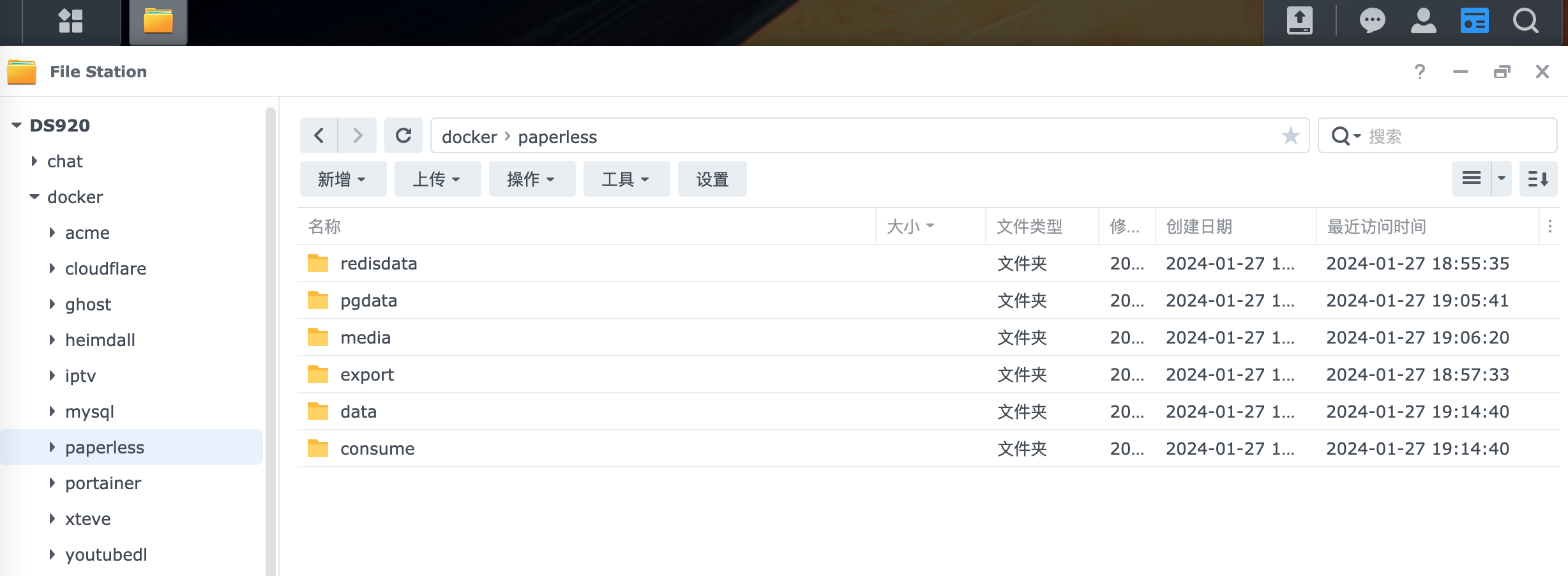Image resolution: width=1568 pixels, height=576 pixels.
Task: Open the DSM global search icon
Action: tap(1525, 21)
